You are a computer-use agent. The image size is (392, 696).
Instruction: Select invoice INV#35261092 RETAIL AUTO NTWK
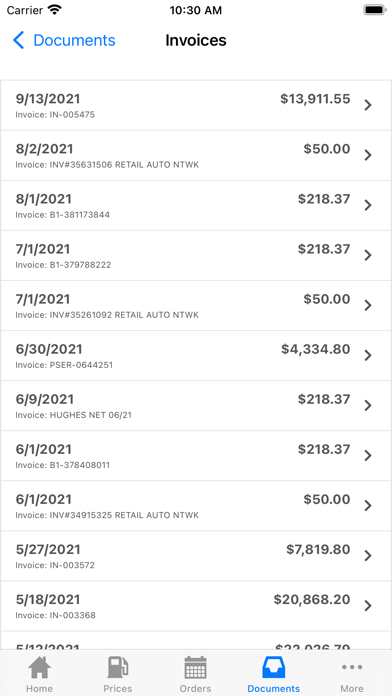pyautogui.click(x=196, y=306)
